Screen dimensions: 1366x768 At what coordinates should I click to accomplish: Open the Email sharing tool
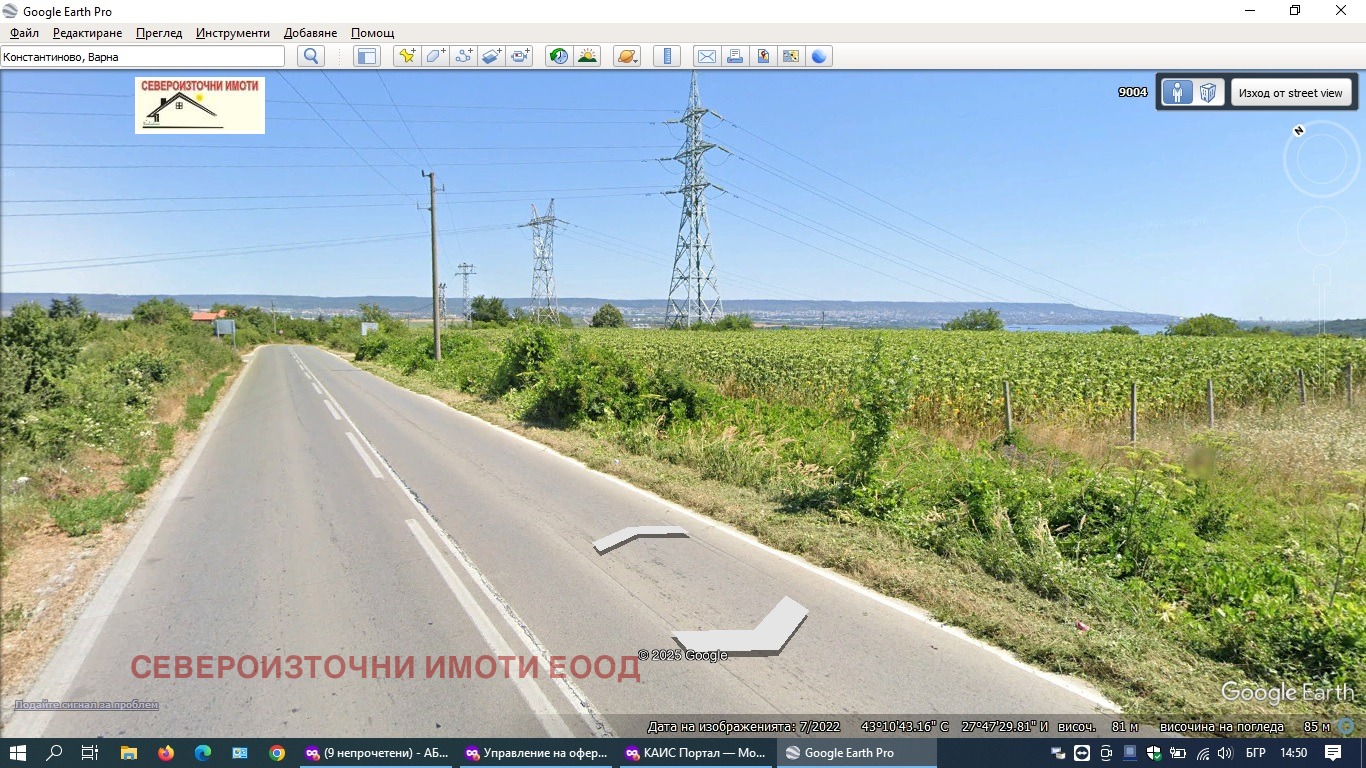click(x=706, y=56)
